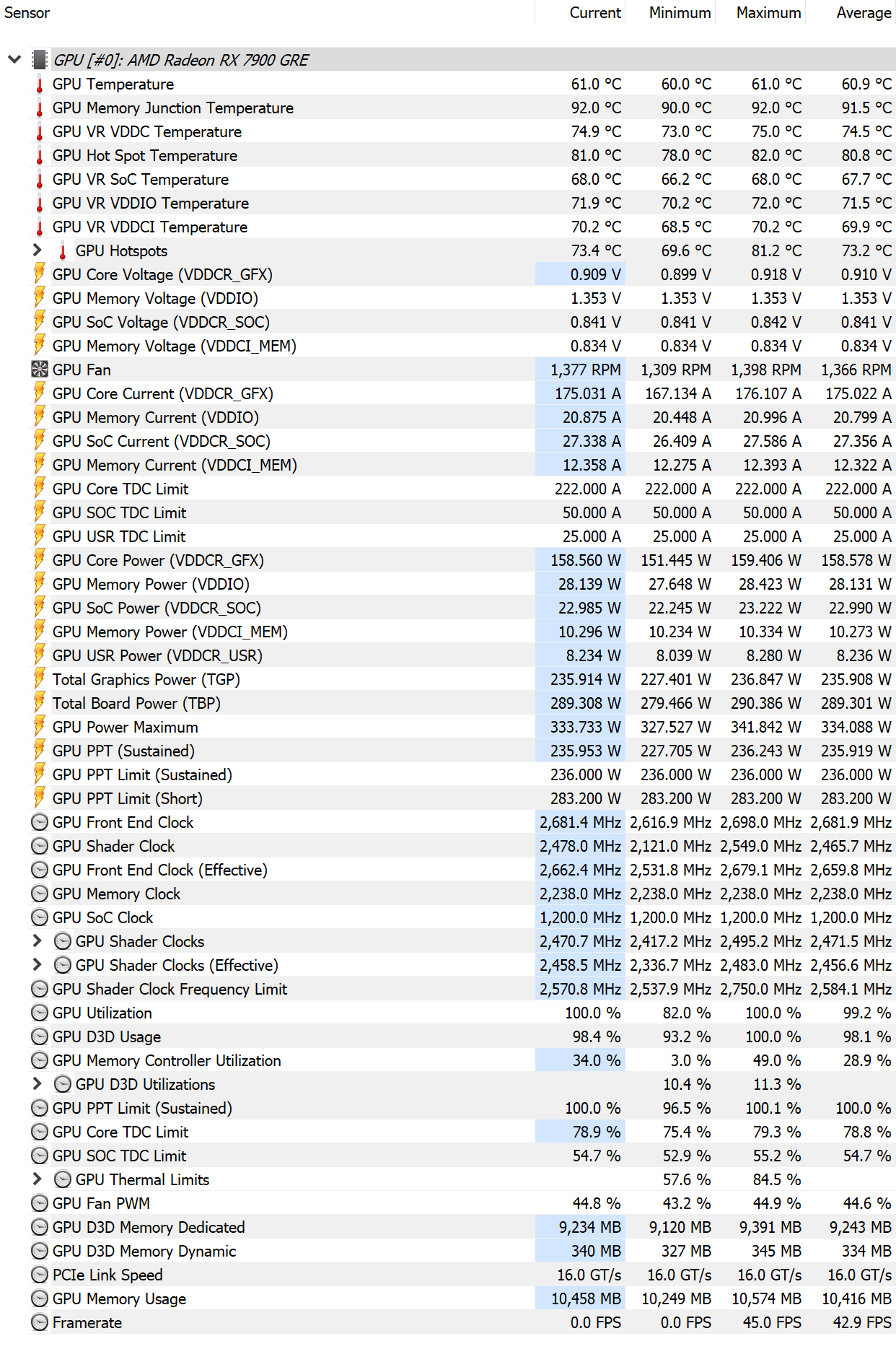Click lightning icon beside GPU Core Voltage
Viewport: 896px width, 1349px height.
tap(40, 274)
